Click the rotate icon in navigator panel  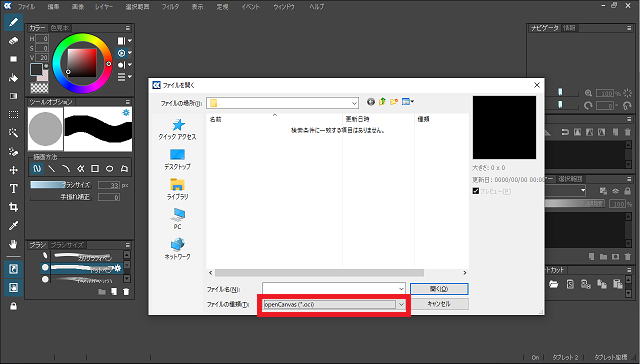(x=588, y=105)
